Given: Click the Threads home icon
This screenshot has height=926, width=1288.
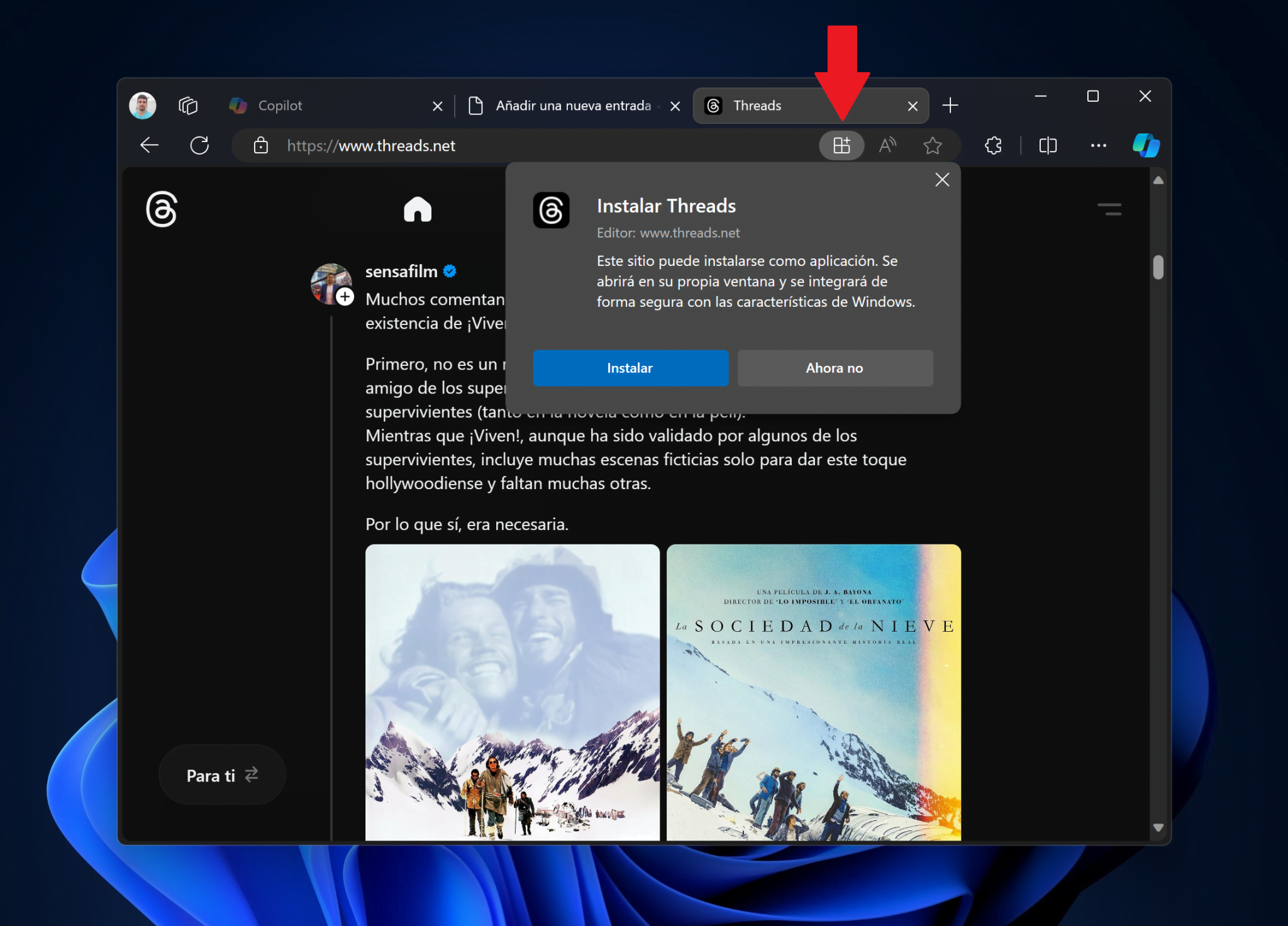Looking at the screenshot, I should coord(418,209).
